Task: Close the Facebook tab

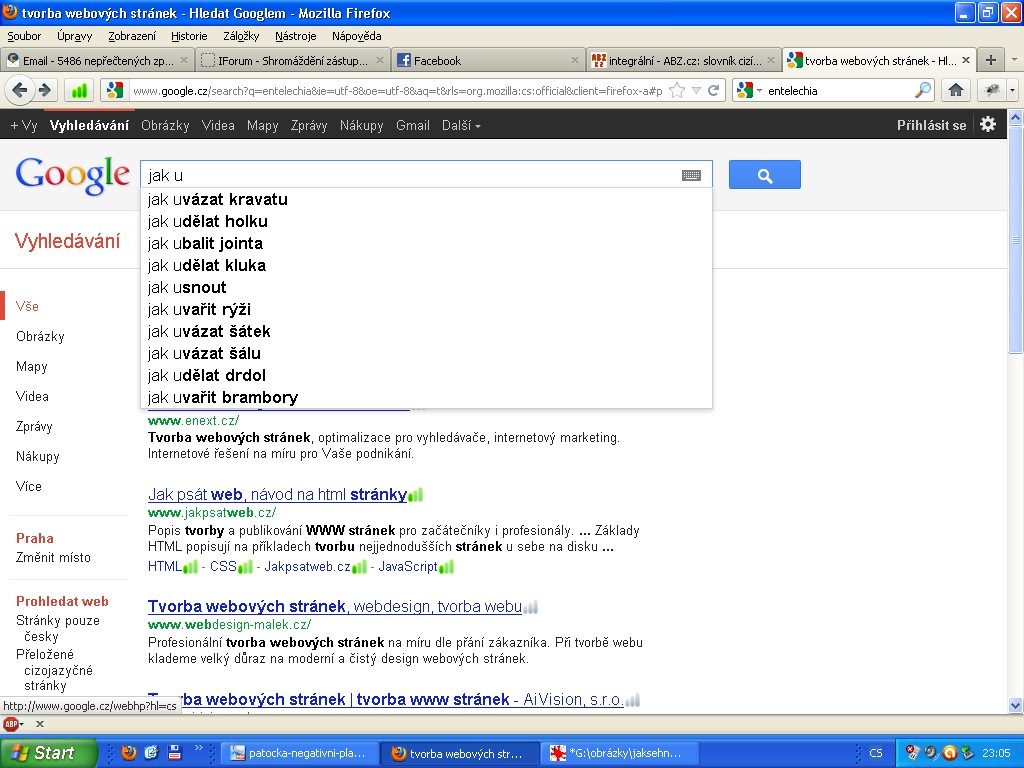Action: pyautogui.click(x=575, y=60)
